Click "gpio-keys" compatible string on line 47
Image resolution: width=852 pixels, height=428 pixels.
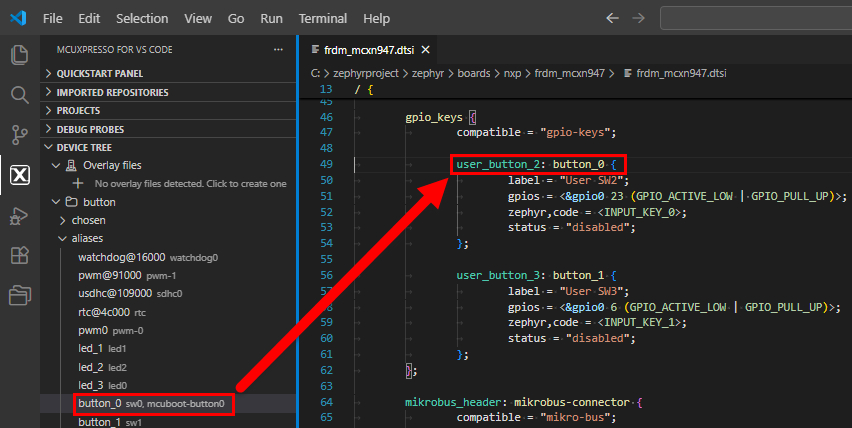pyautogui.click(x=575, y=133)
